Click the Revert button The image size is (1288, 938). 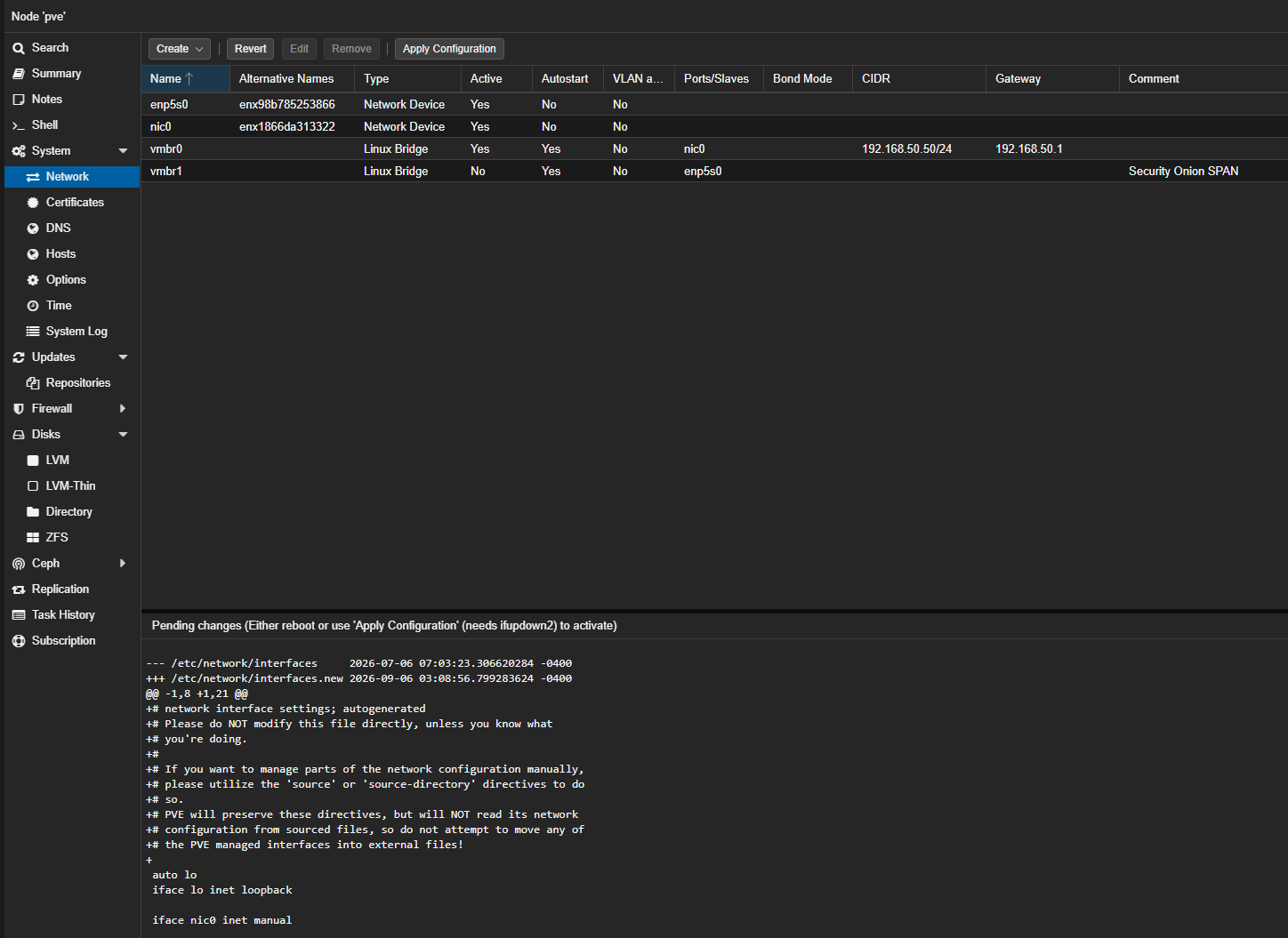(x=250, y=49)
